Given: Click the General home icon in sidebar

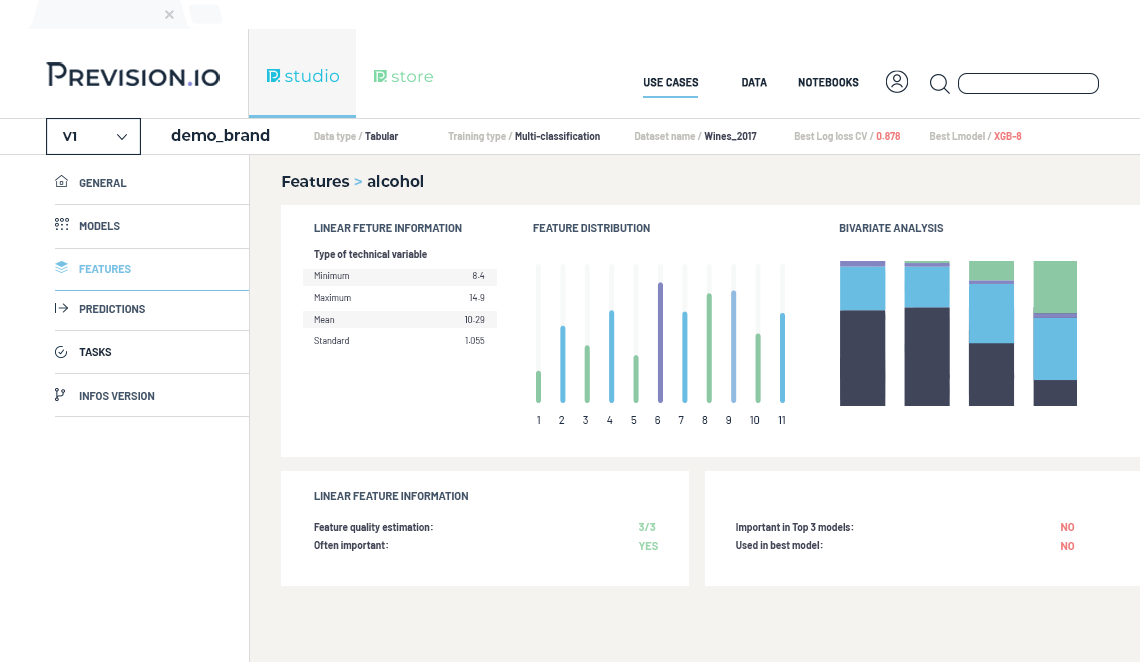Looking at the screenshot, I should [62, 183].
